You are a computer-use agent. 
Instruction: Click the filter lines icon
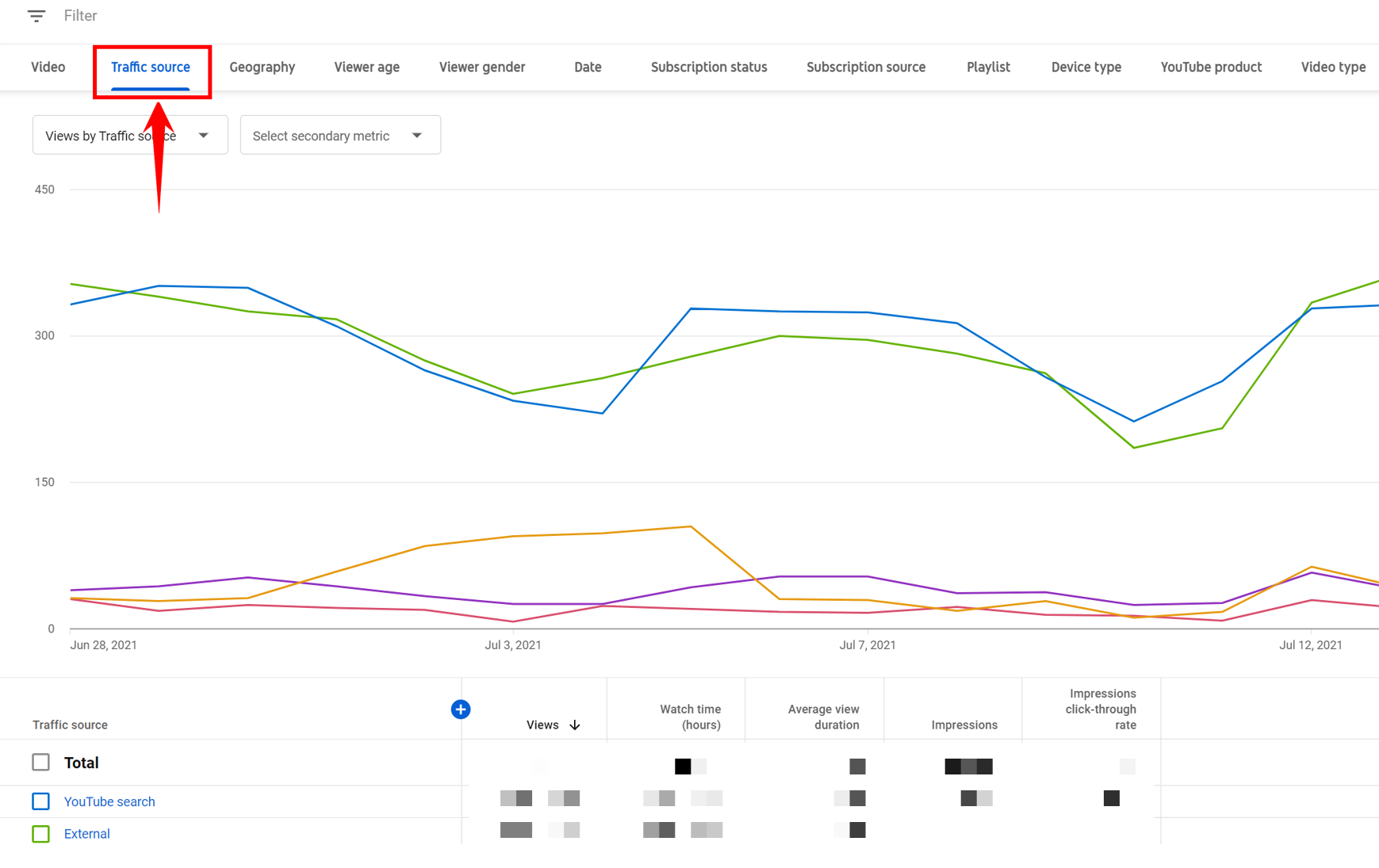coord(36,16)
